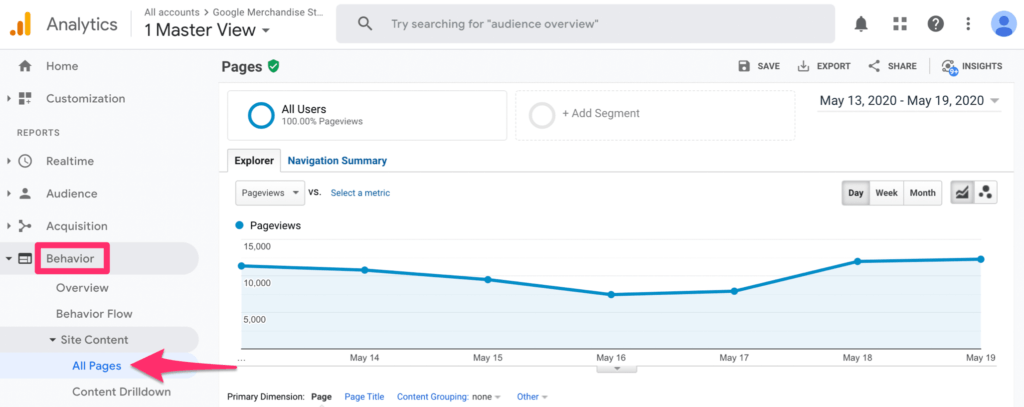Image resolution: width=1024 pixels, height=407 pixels.
Task: Switch to motion chart view
Action: click(985, 193)
